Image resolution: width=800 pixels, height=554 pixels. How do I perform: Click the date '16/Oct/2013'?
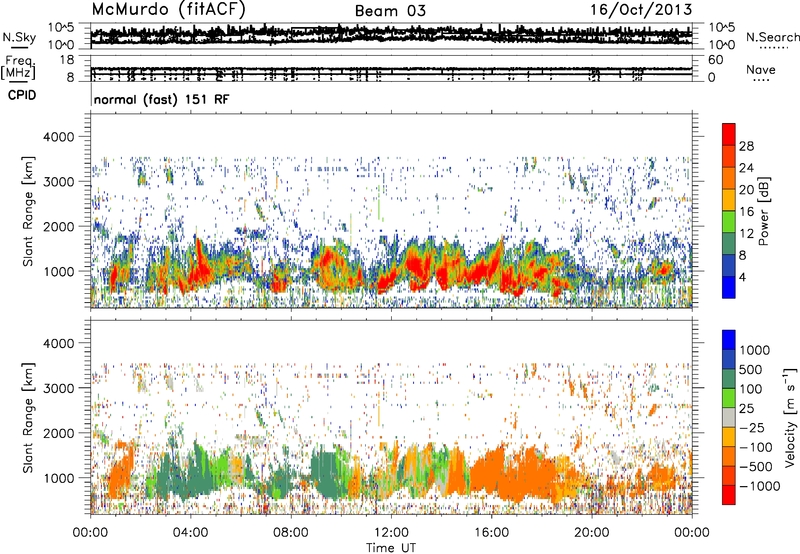point(641,10)
